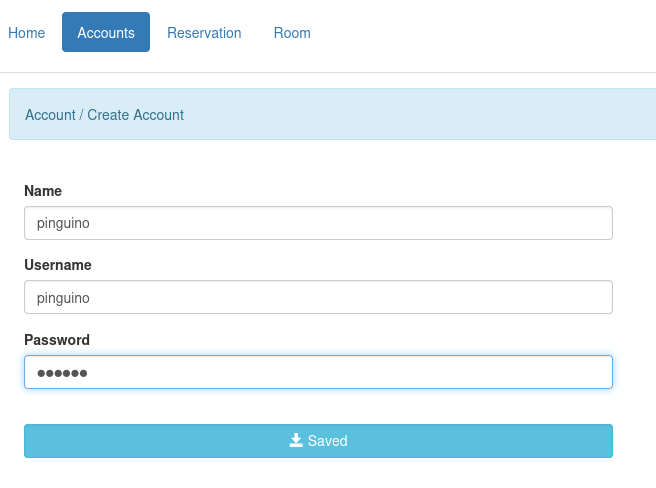Select the Accounts navigation tab

(x=106, y=32)
